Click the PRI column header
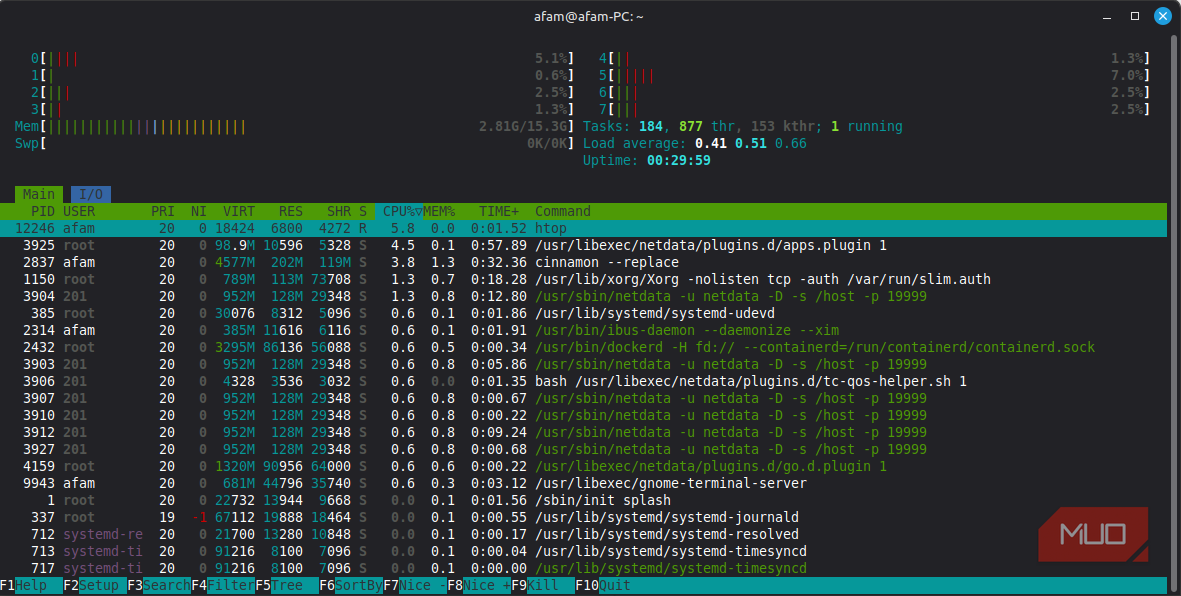The image size is (1181, 596). [163, 212]
